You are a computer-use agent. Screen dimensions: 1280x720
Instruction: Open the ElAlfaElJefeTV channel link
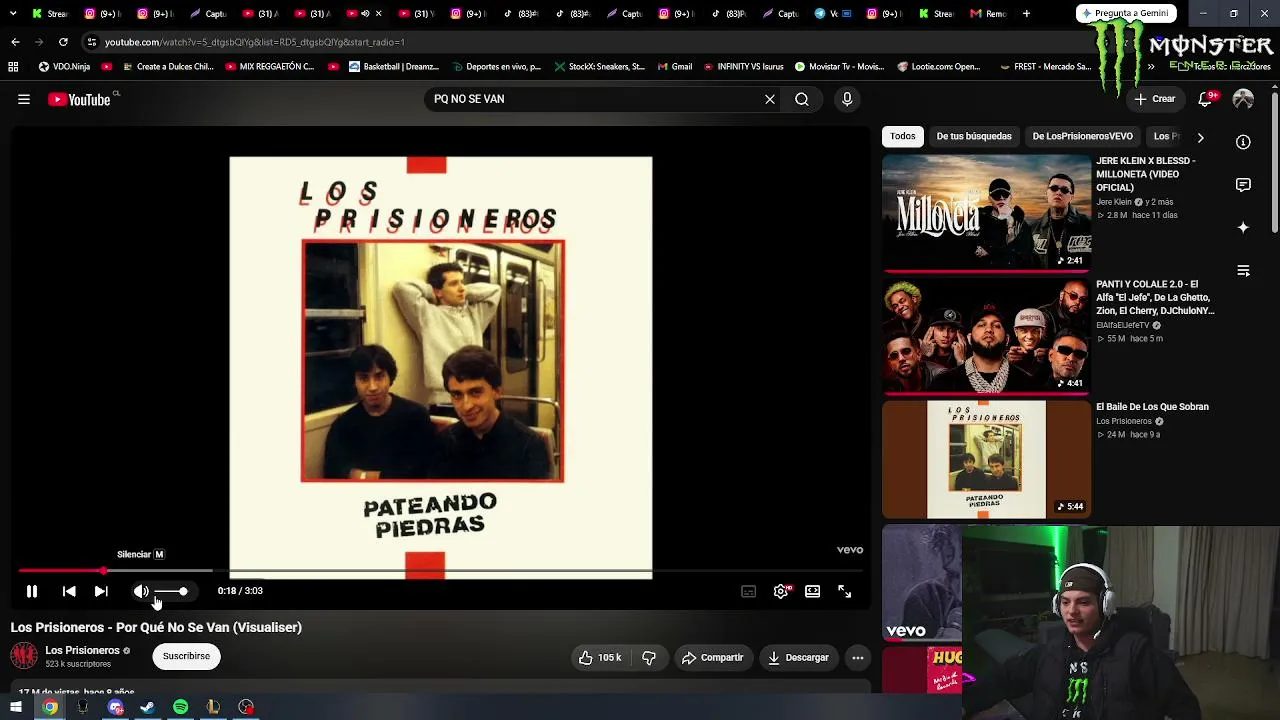1123,325
